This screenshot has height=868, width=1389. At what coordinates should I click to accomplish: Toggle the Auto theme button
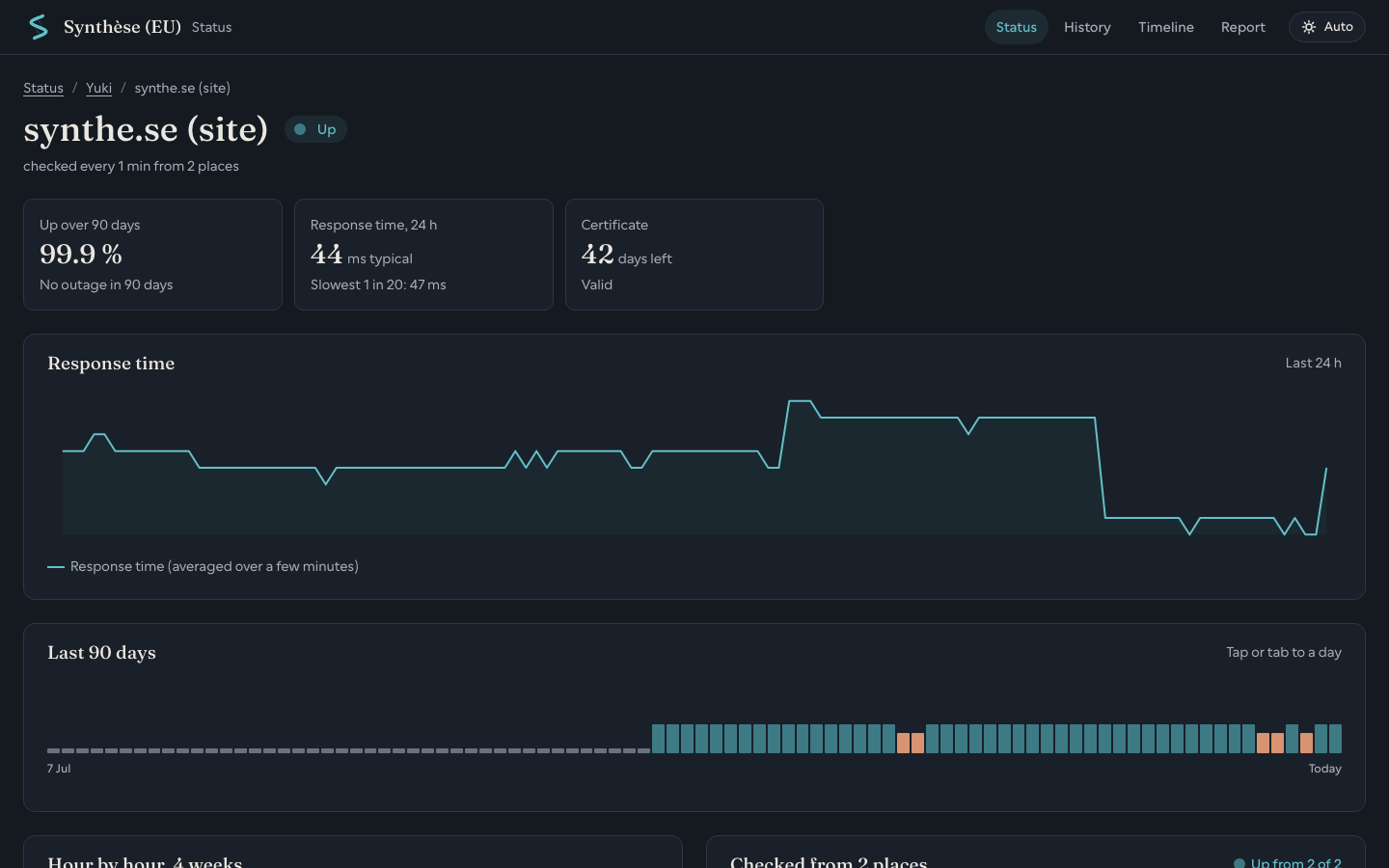1326,27
